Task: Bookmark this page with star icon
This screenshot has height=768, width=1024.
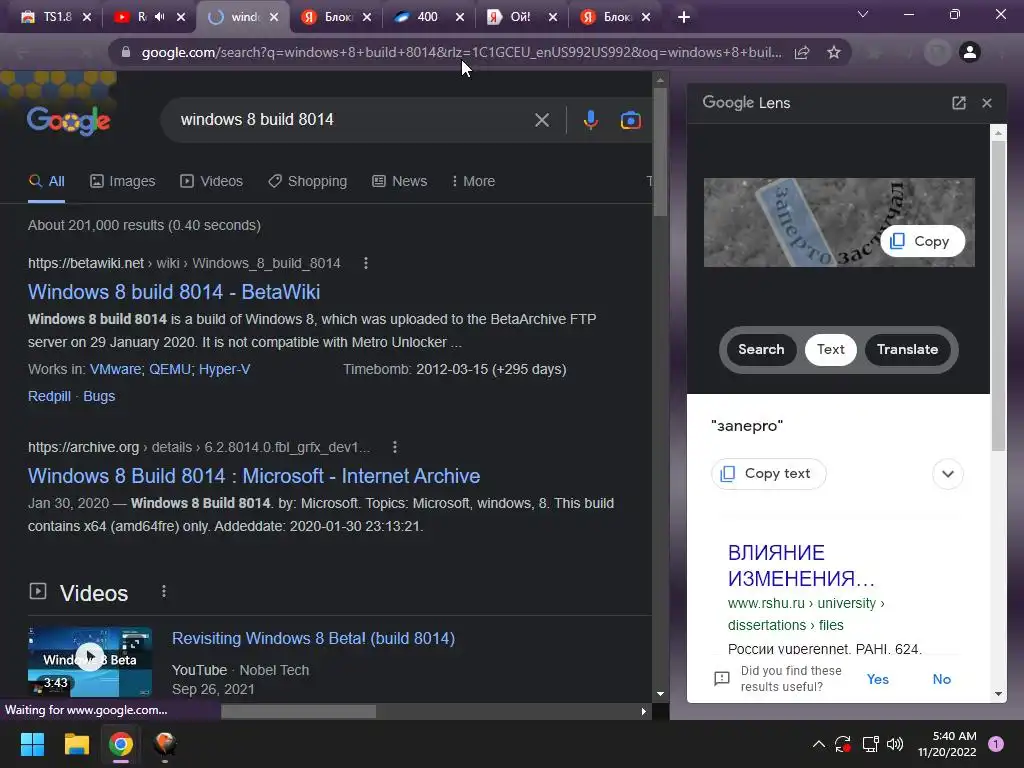Action: tap(834, 52)
